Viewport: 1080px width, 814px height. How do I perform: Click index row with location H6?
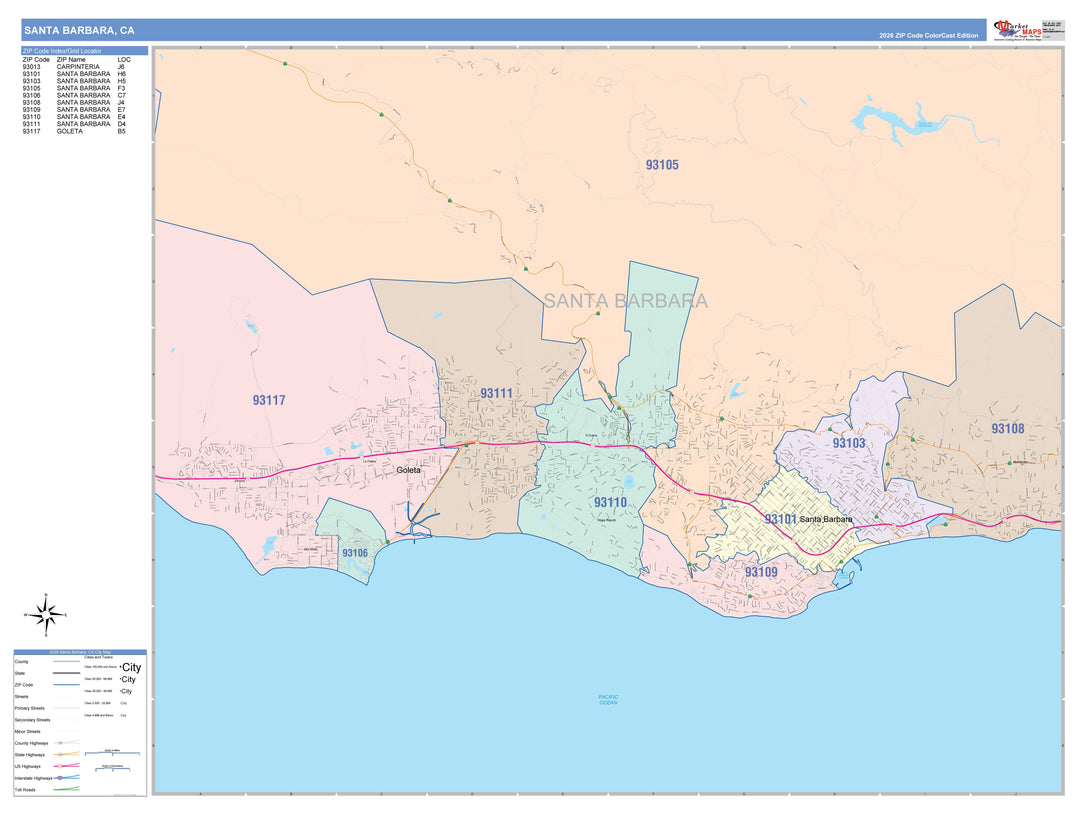(74, 74)
